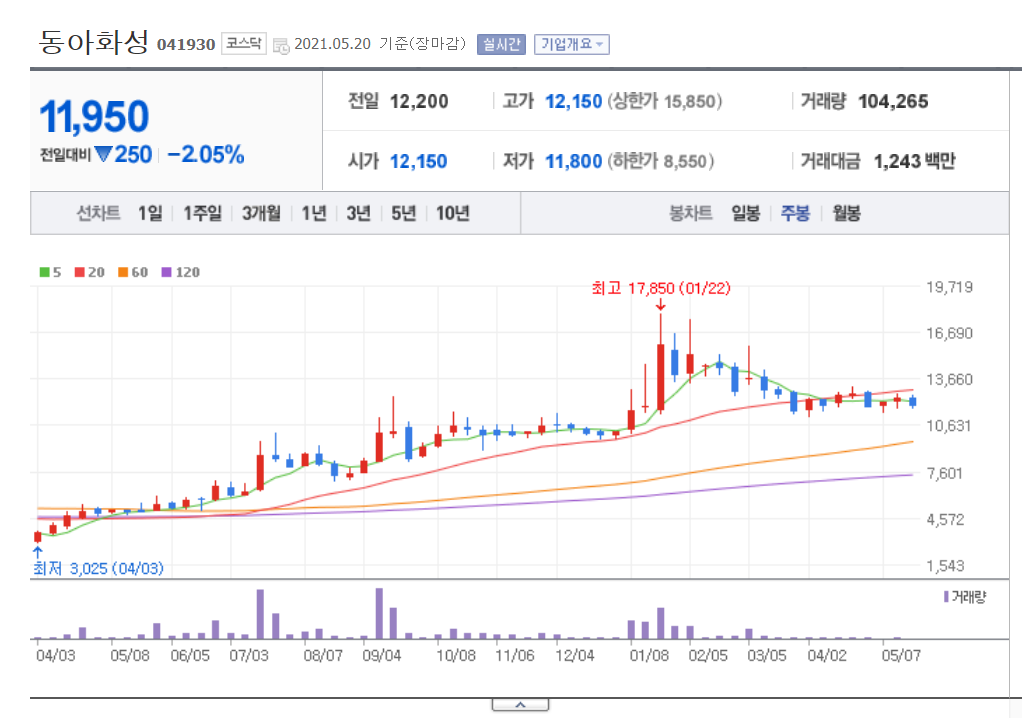Click the 거래량 volume legend marker
Screen dimensions: 1022x718
pos(946,597)
